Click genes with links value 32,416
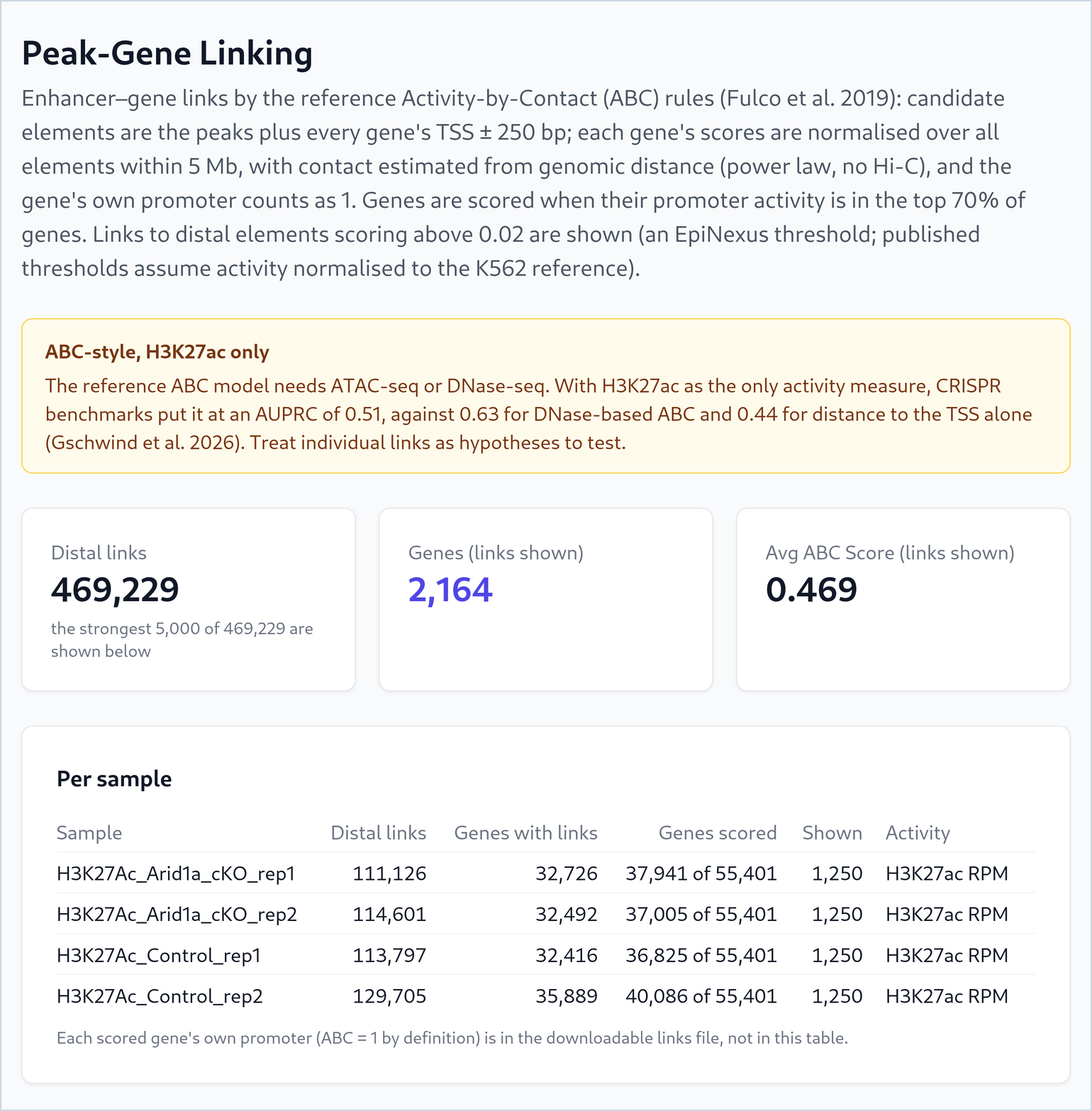 (x=567, y=956)
